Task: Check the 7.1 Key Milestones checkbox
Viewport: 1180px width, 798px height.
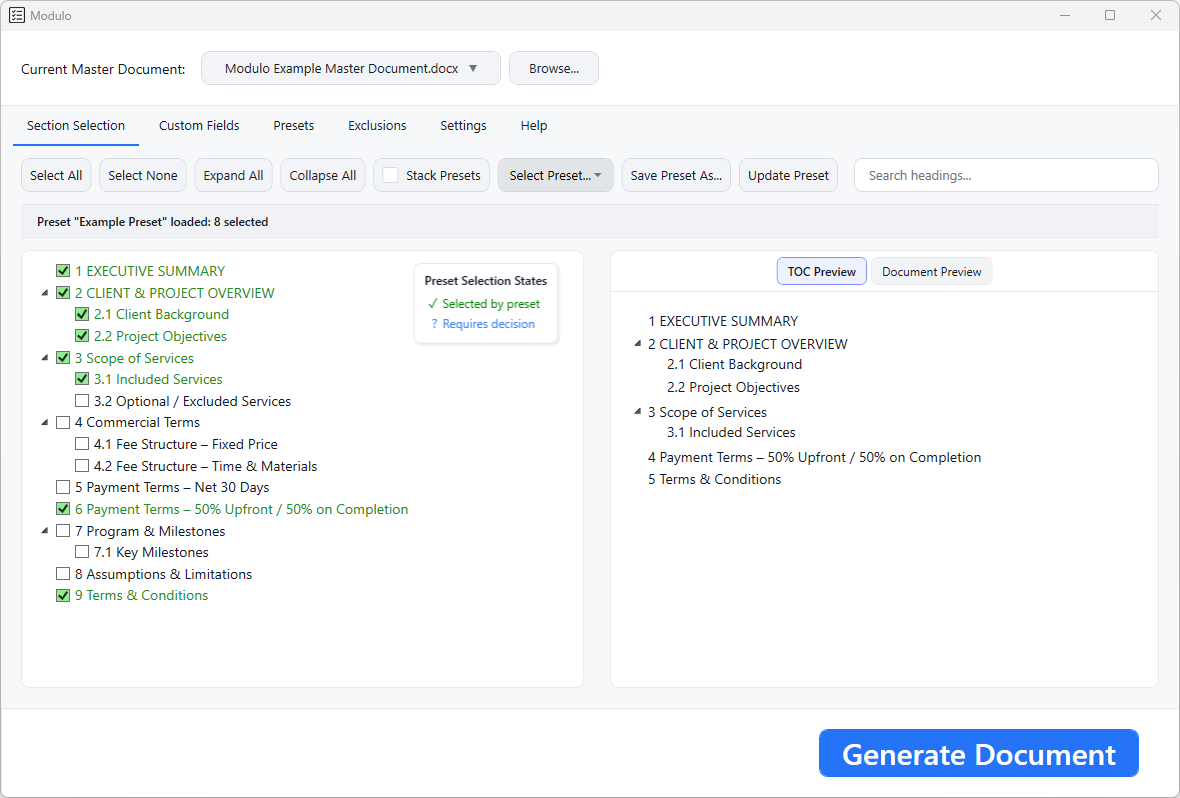Action: pyautogui.click(x=82, y=552)
